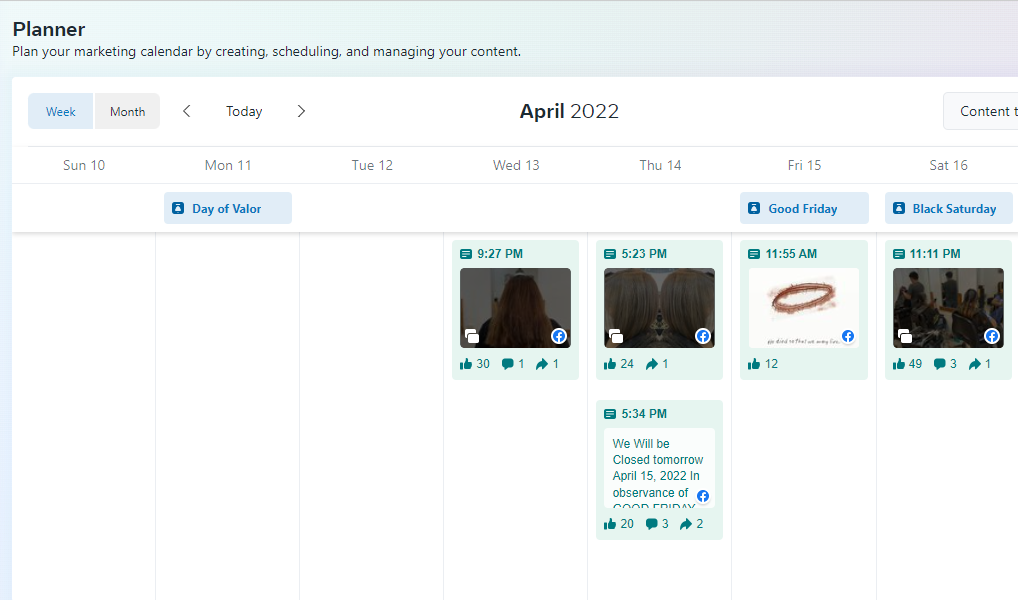Click the 11:55 AM time label
Viewport: 1018px width, 600px height.
(x=791, y=254)
